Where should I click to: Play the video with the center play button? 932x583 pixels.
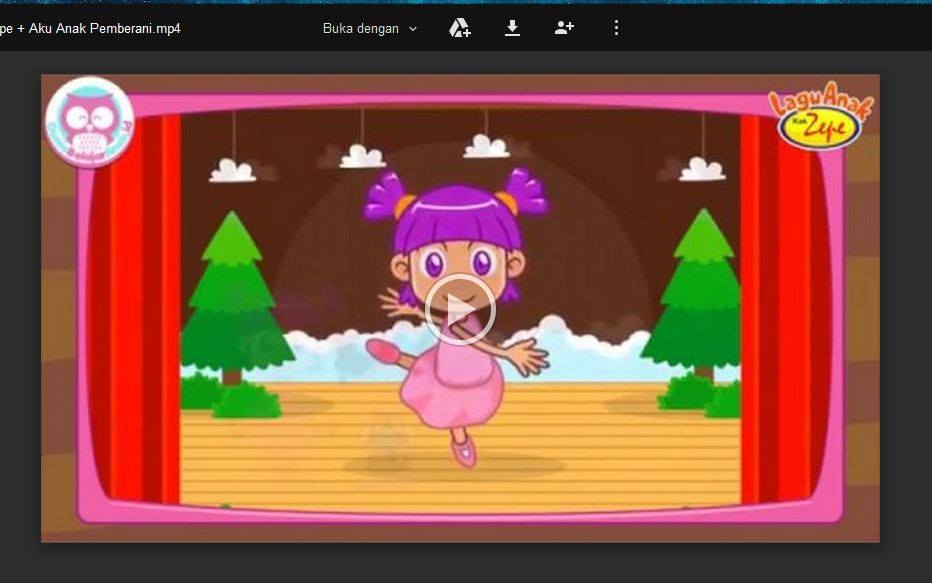pos(460,310)
